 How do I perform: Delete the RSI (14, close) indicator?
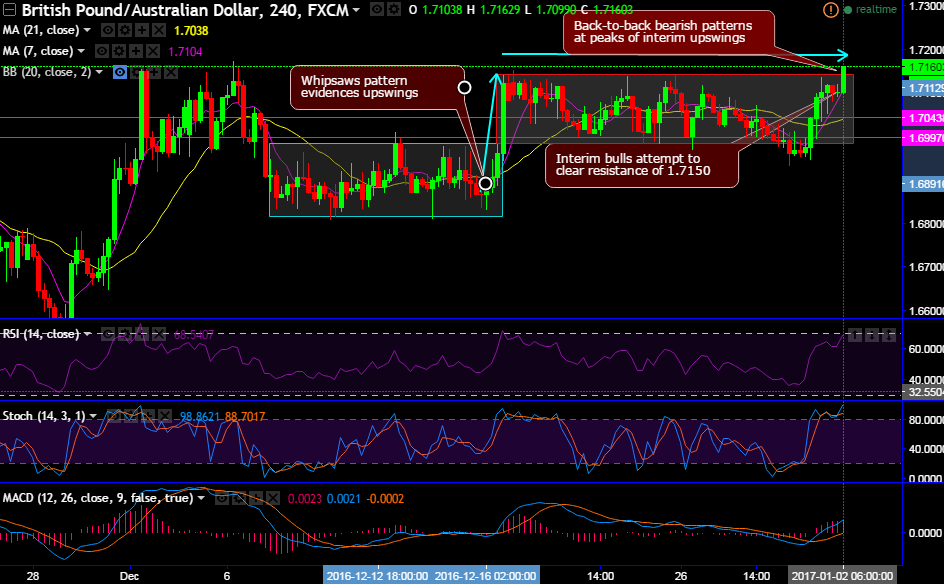pos(158,334)
